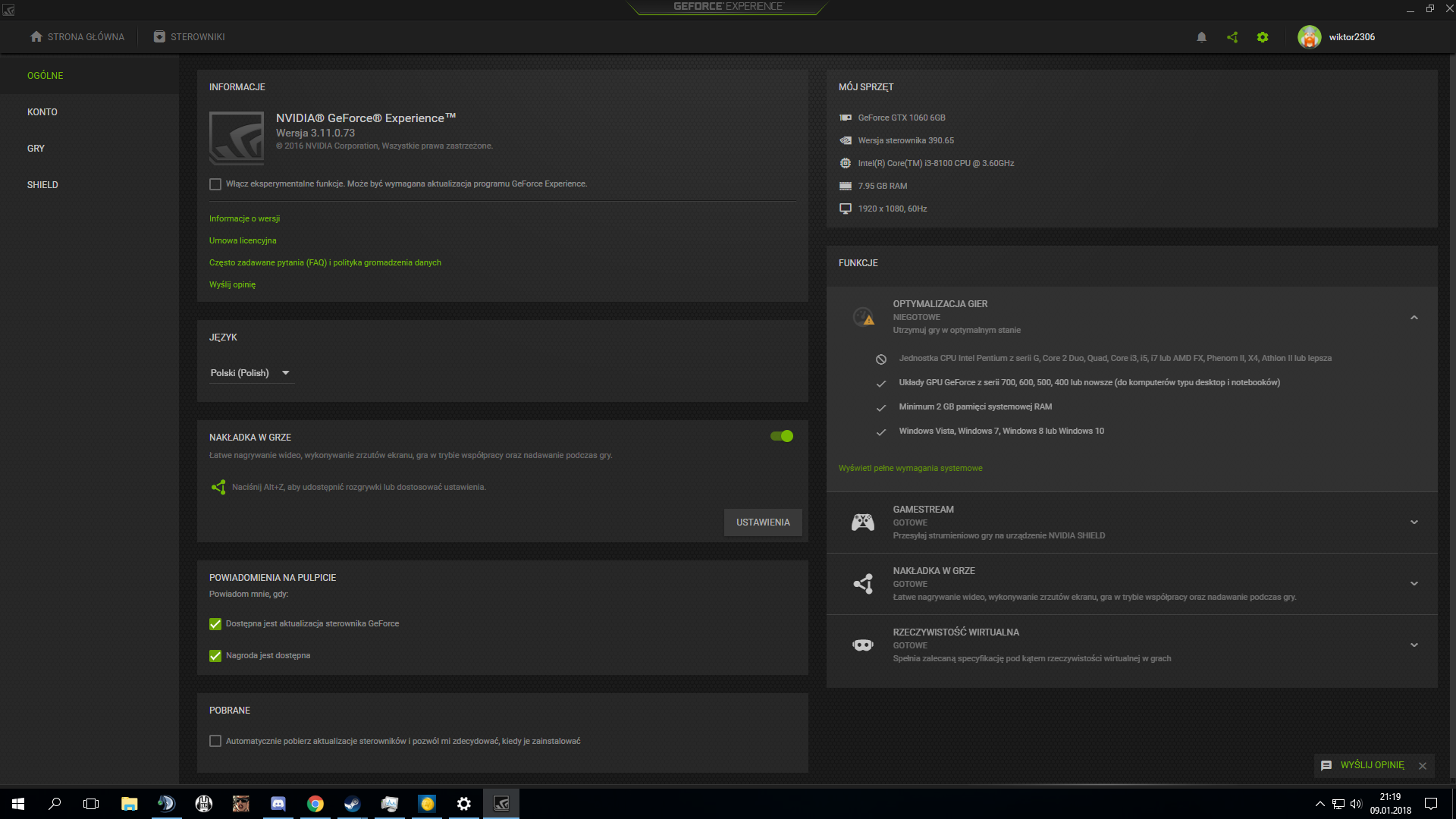Screen dimensions: 1456x819
Task: Open TeamSpeak from the taskbar
Action: pyautogui.click(x=166, y=804)
